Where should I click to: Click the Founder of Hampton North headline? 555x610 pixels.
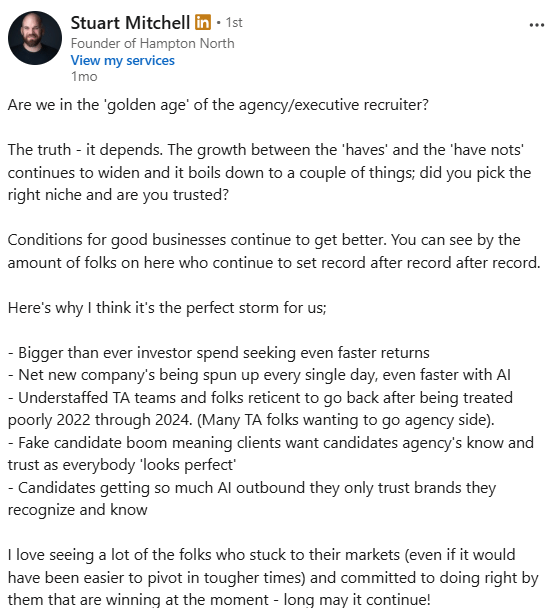point(152,43)
